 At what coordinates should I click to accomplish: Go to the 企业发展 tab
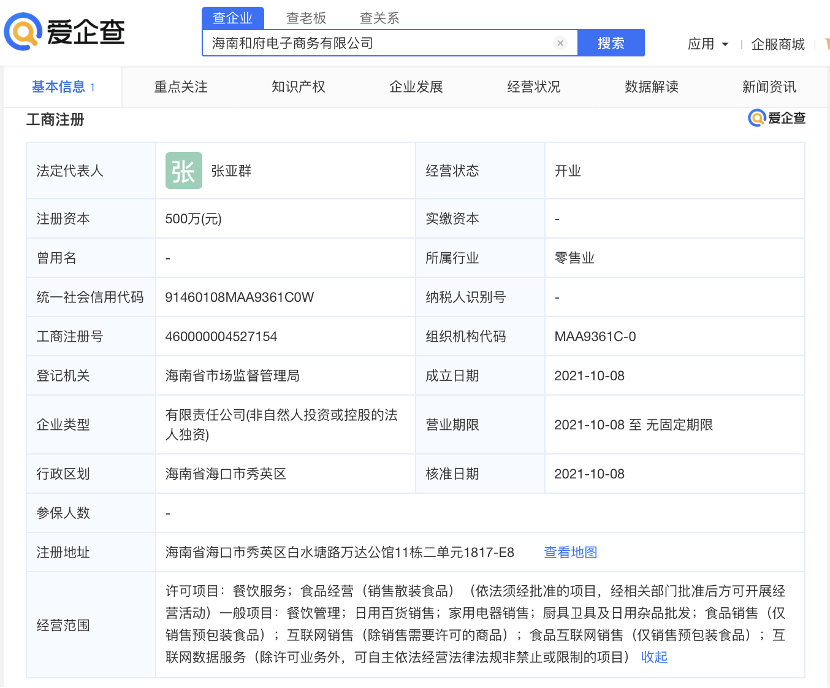pos(416,87)
